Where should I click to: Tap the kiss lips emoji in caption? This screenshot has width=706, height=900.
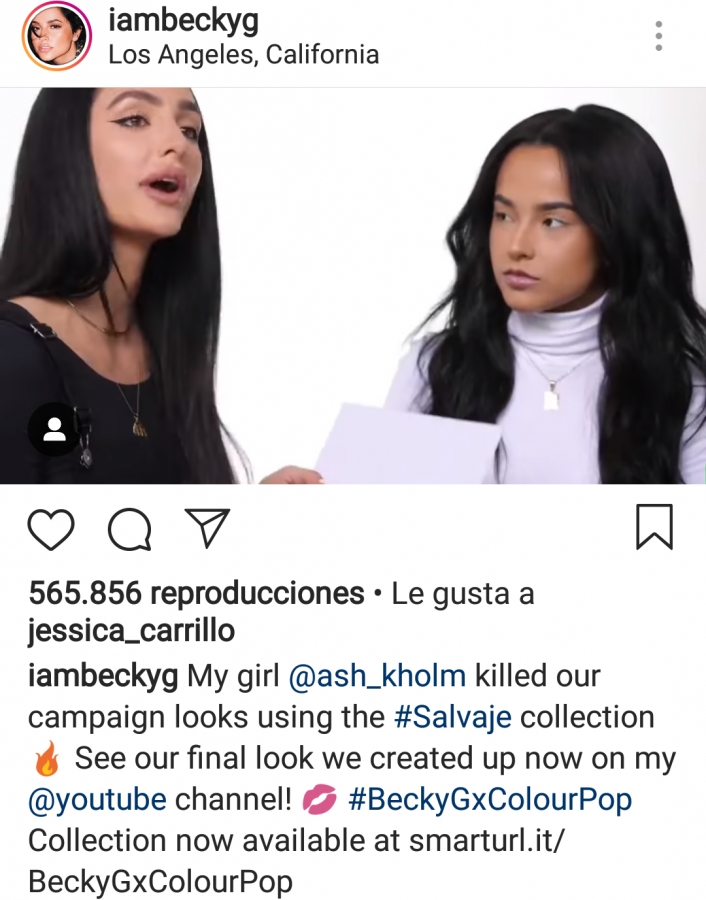[319, 800]
